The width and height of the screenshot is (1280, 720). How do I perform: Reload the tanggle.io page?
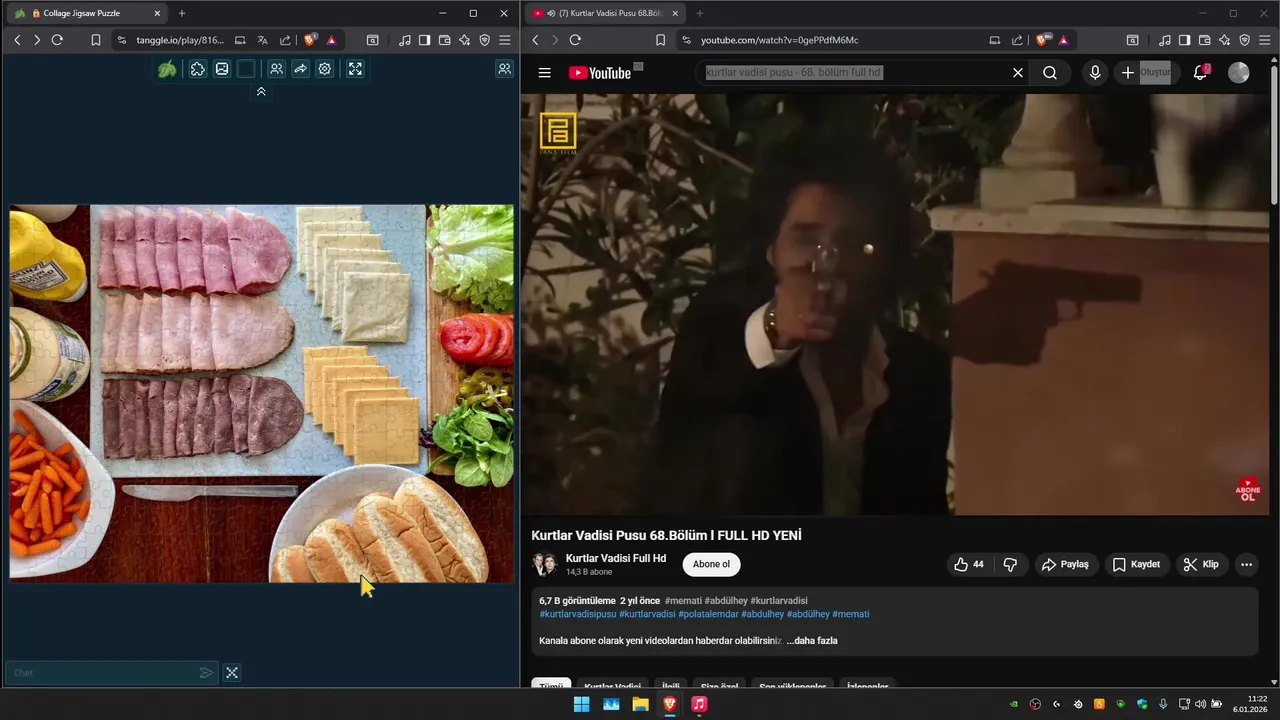click(x=57, y=40)
